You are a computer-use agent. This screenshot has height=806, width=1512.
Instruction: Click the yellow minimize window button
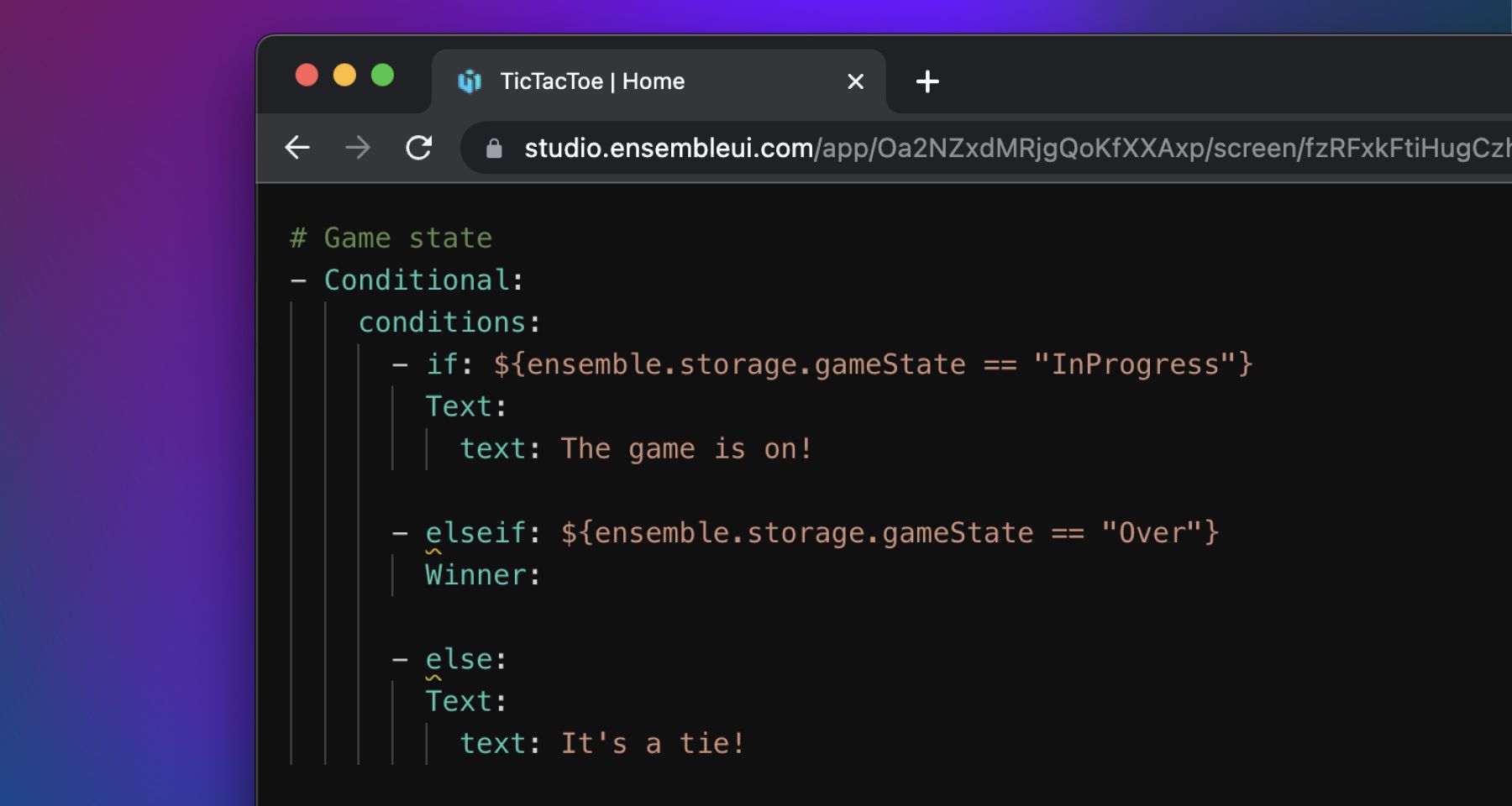point(344,76)
